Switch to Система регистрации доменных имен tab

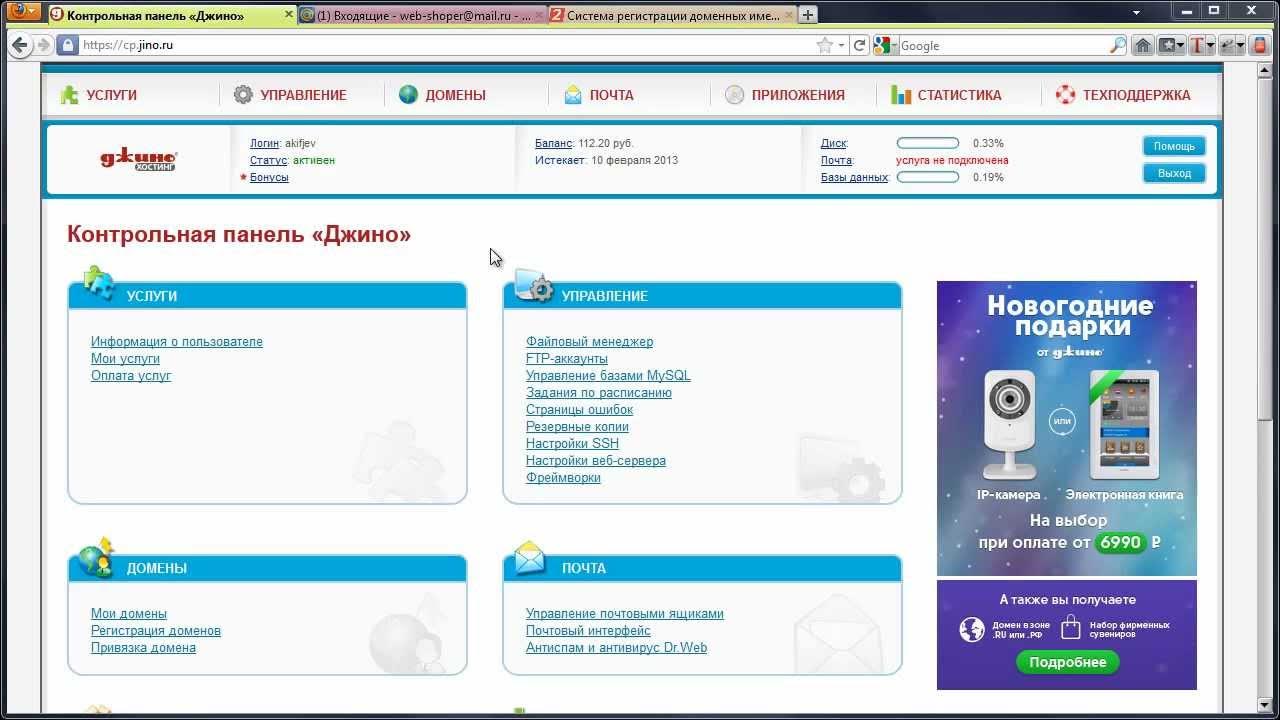(x=671, y=15)
